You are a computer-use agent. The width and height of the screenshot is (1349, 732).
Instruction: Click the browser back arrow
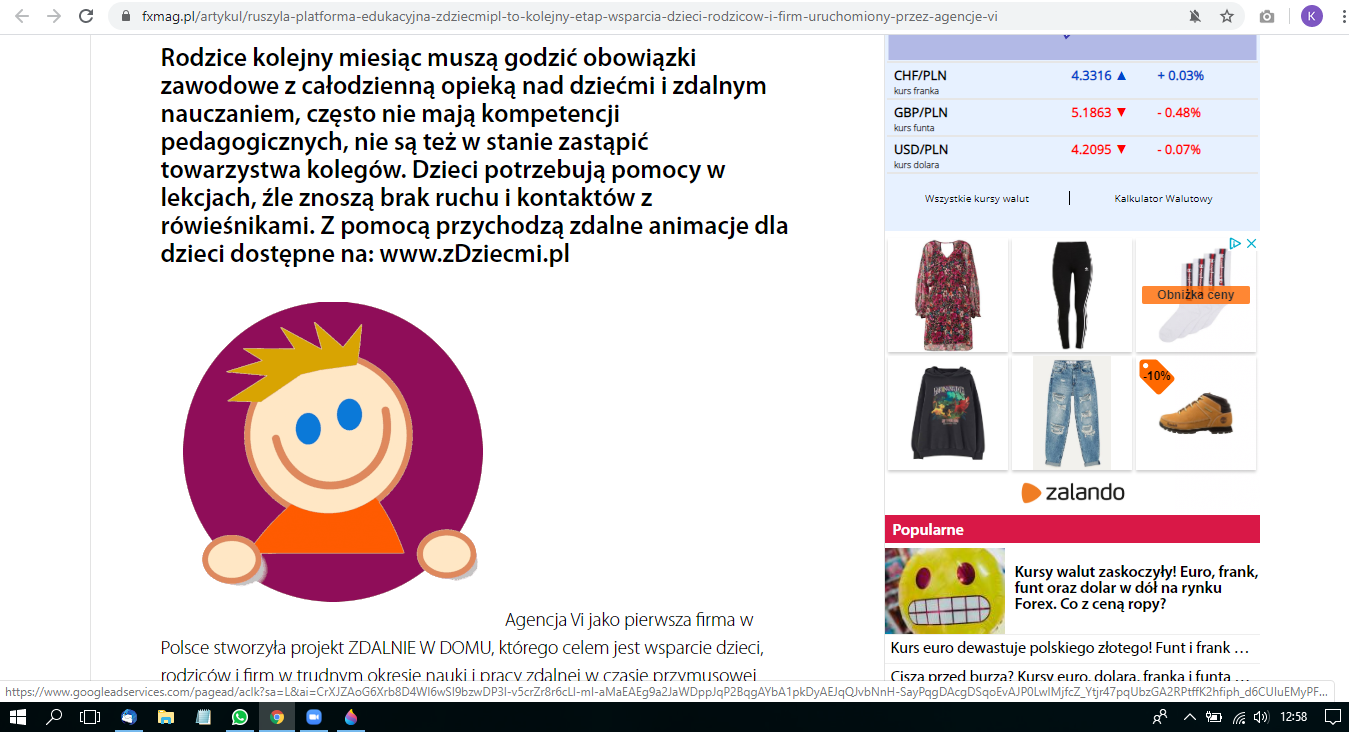click(22, 17)
